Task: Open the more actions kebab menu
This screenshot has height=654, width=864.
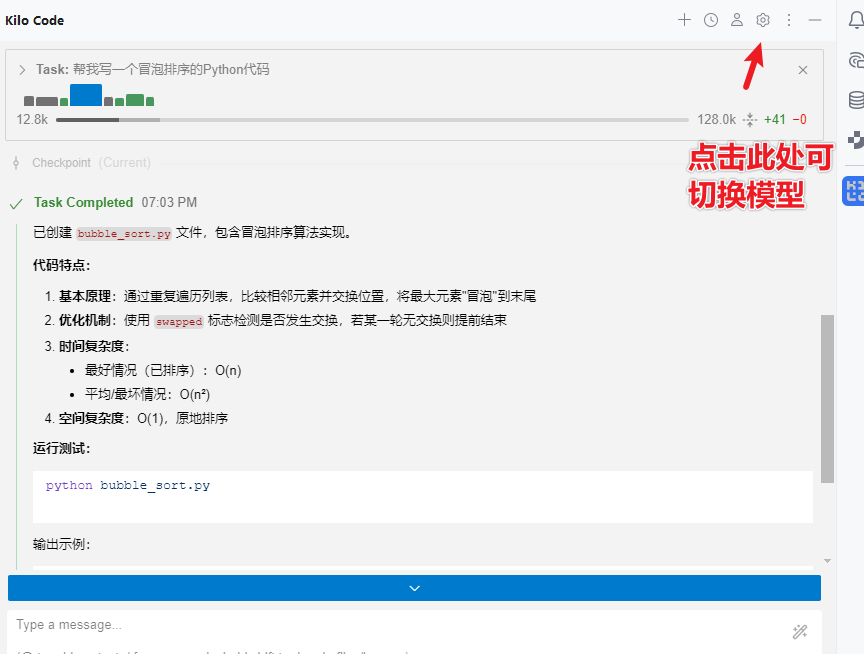Action: point(789,20)
